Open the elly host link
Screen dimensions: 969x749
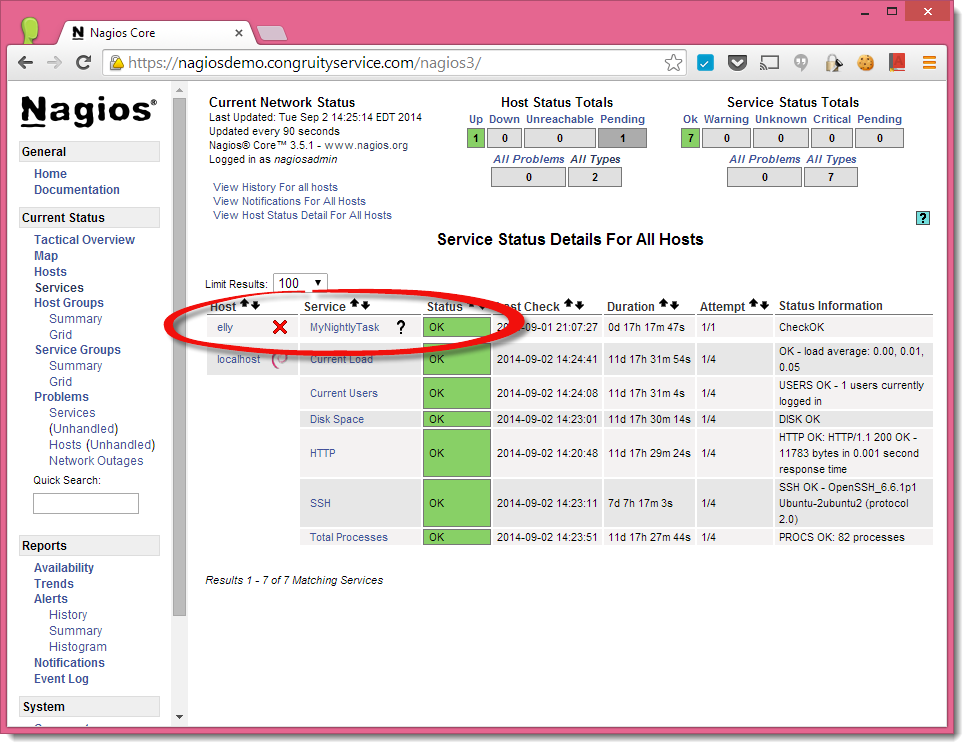coord(225,328)
